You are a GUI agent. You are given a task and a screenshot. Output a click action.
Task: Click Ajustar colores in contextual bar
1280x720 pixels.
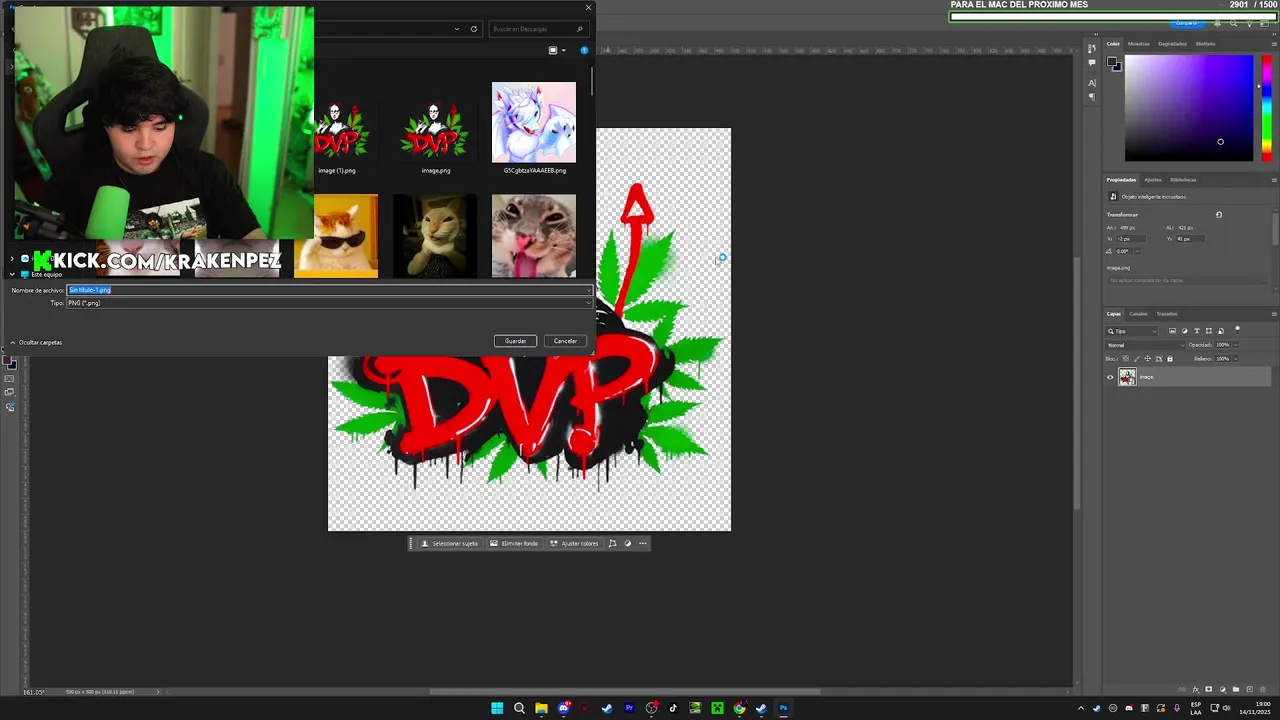pyautogui.click(x=574, y=544)
